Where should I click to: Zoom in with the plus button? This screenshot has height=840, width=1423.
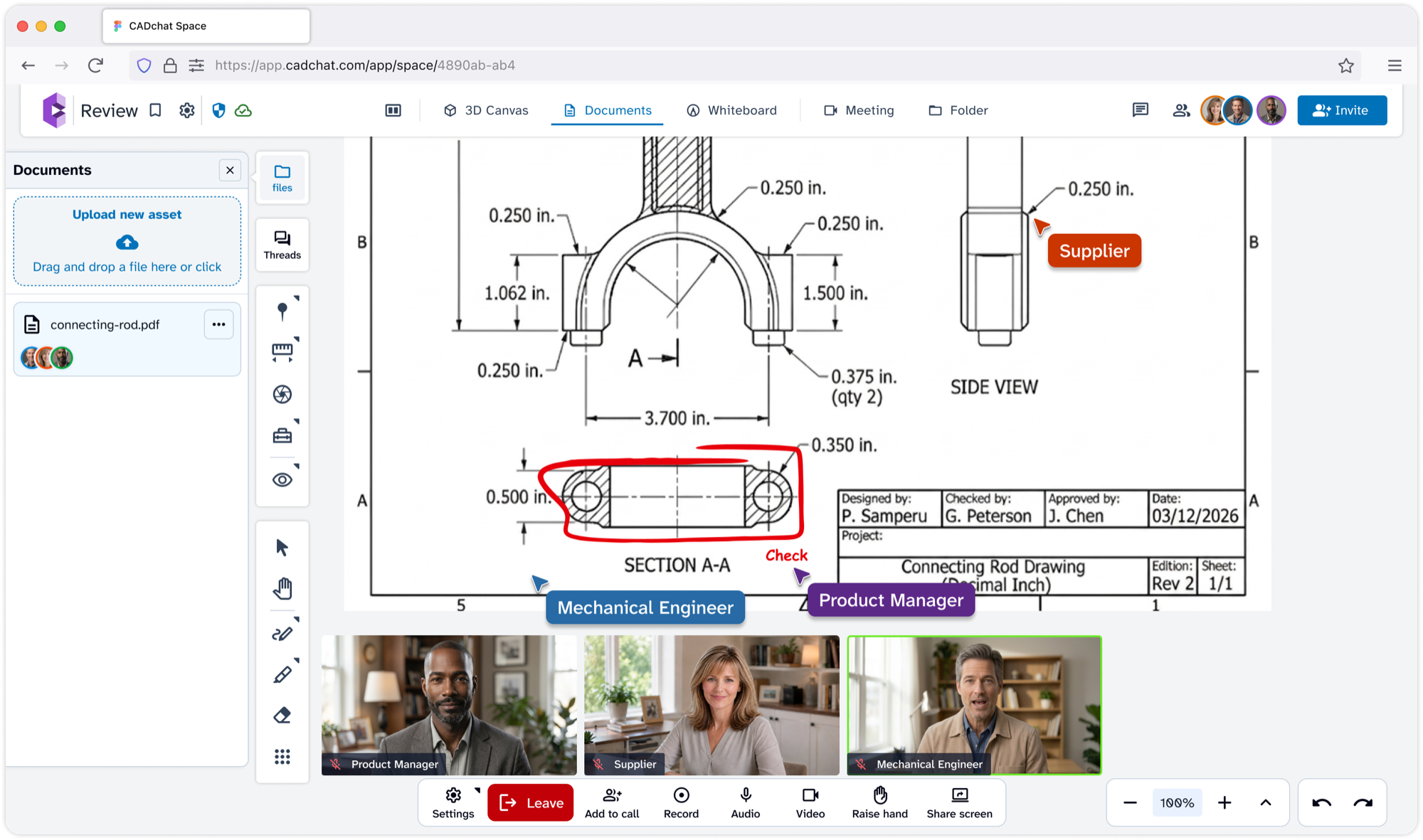1224,802
